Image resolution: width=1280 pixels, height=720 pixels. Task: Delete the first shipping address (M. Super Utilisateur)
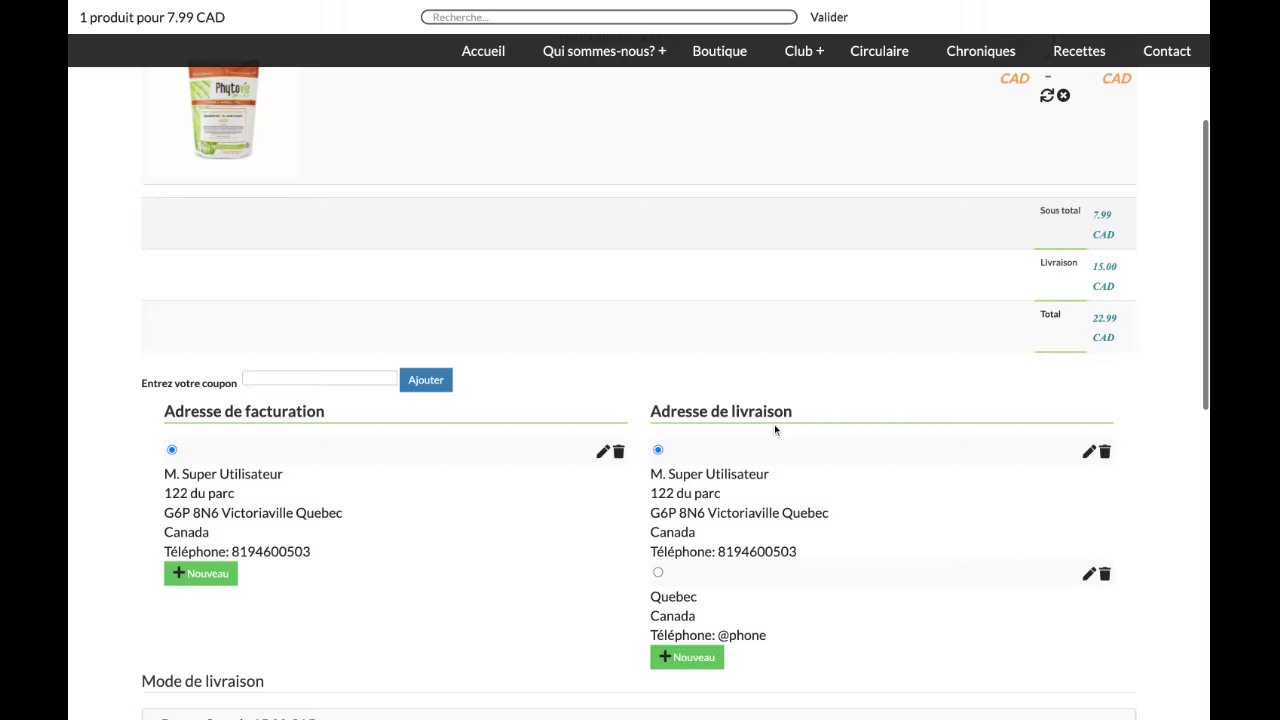[x=1104, y=452]
